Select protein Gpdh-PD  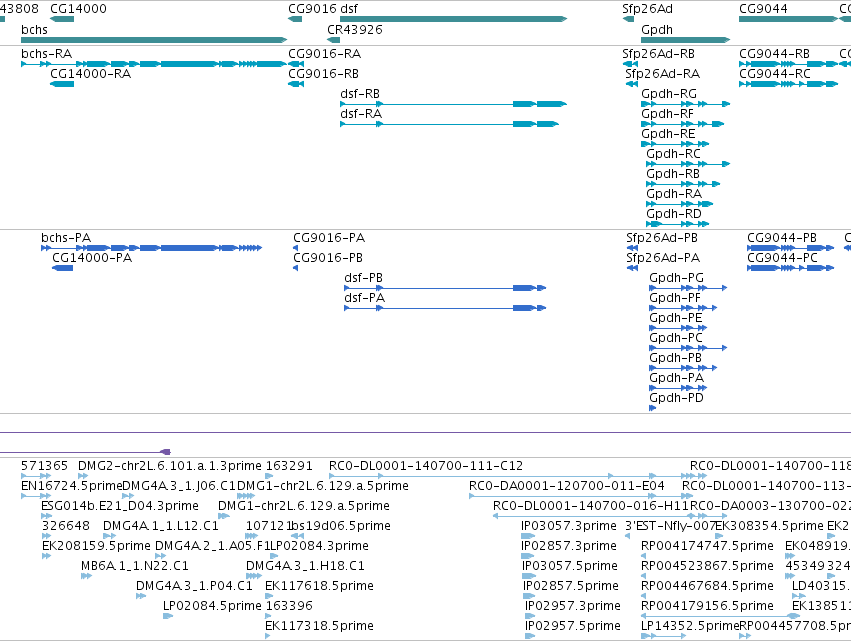653,408
